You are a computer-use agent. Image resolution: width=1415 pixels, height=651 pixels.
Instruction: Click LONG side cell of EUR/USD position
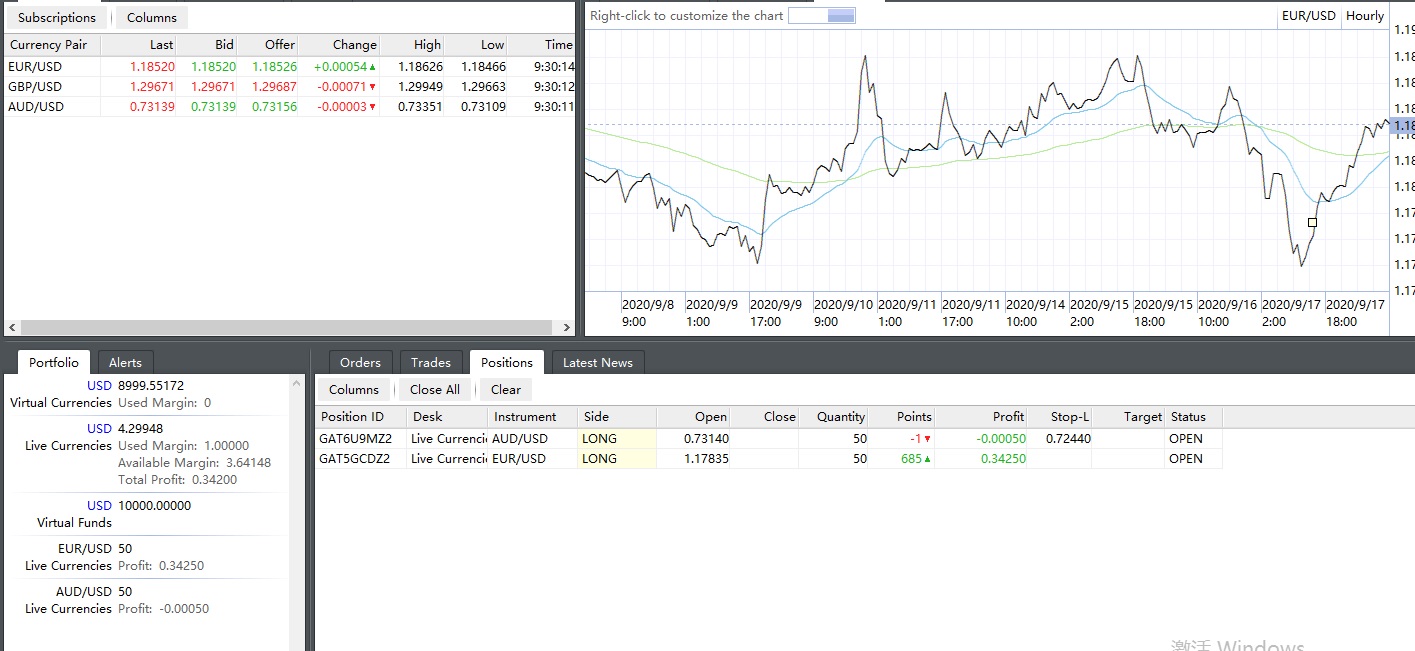(617, 458)
